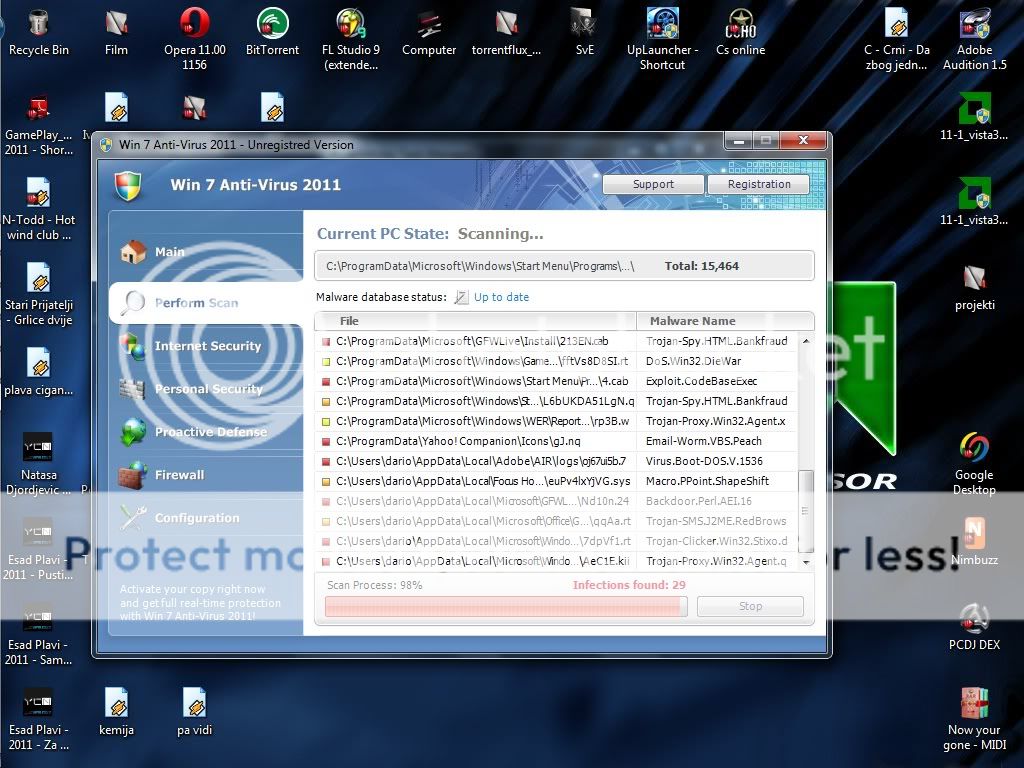The width and height of the screenshot is (1024, 768).
Task: Open Personal Security section
Action: pyautogui.click(x=206, y=389)
